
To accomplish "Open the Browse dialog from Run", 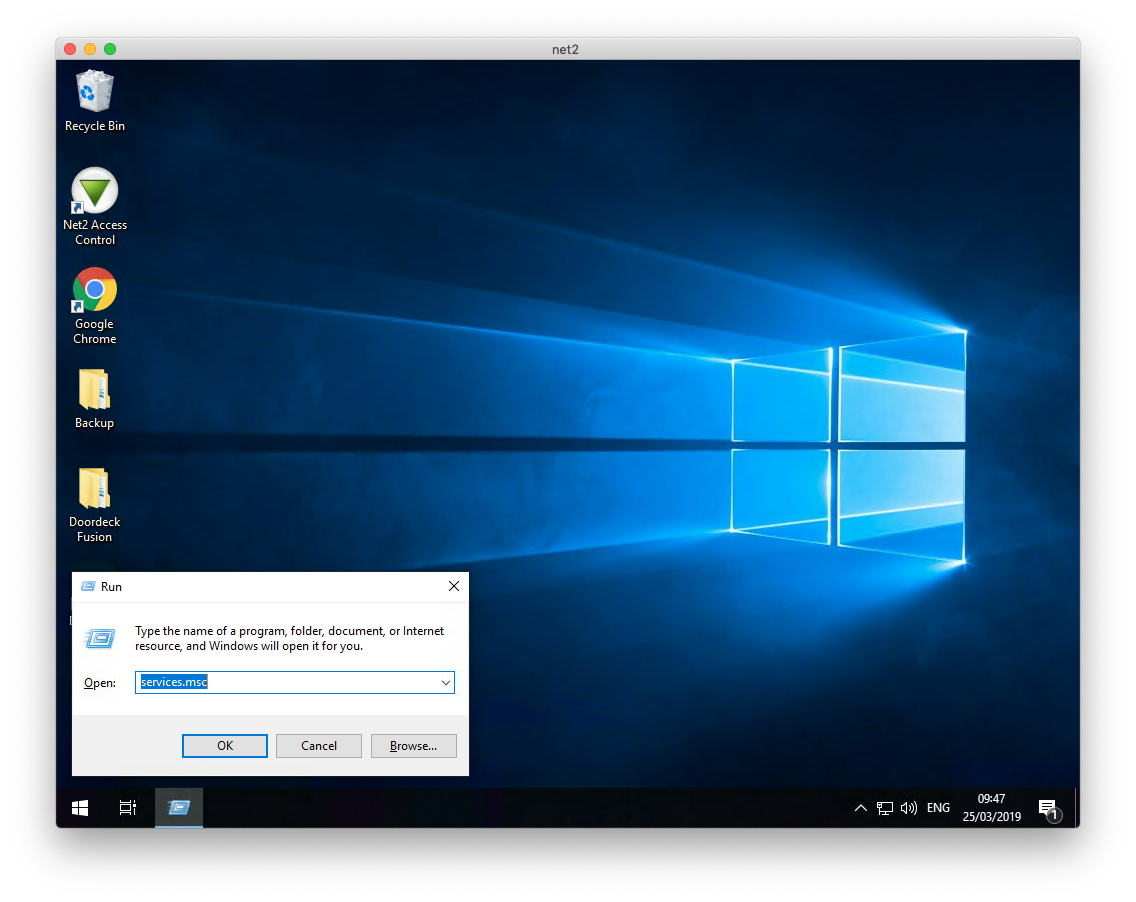I will [413, 745].
